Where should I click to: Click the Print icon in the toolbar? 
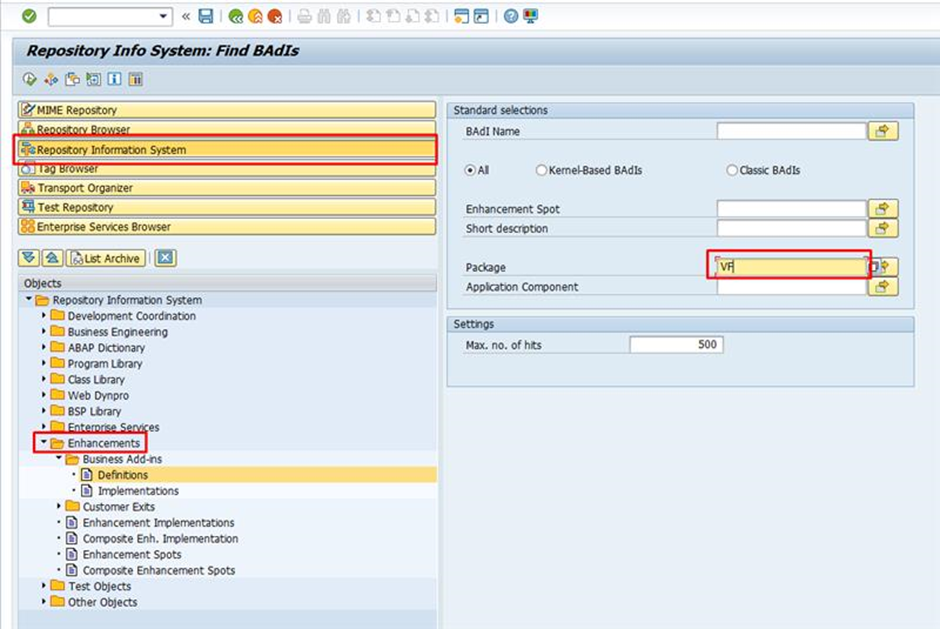pos(305,16)
